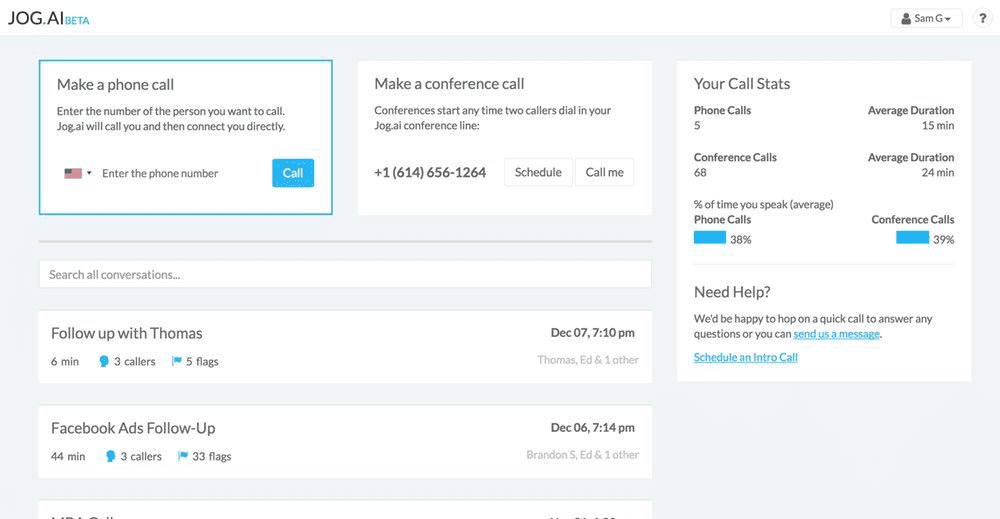Click the 'Make a conference call' heading
Image resolution: width=1000 pixels, height=519 pixels.
click(x=449, y=84)
